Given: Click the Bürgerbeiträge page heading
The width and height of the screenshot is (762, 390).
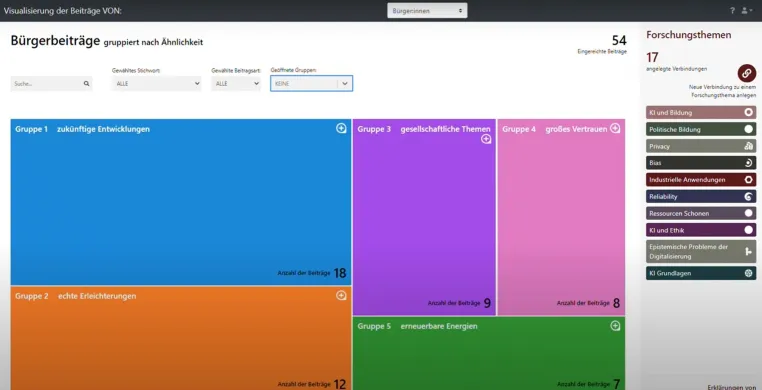Looking at the screenshot, I should (x=55, y=41).
